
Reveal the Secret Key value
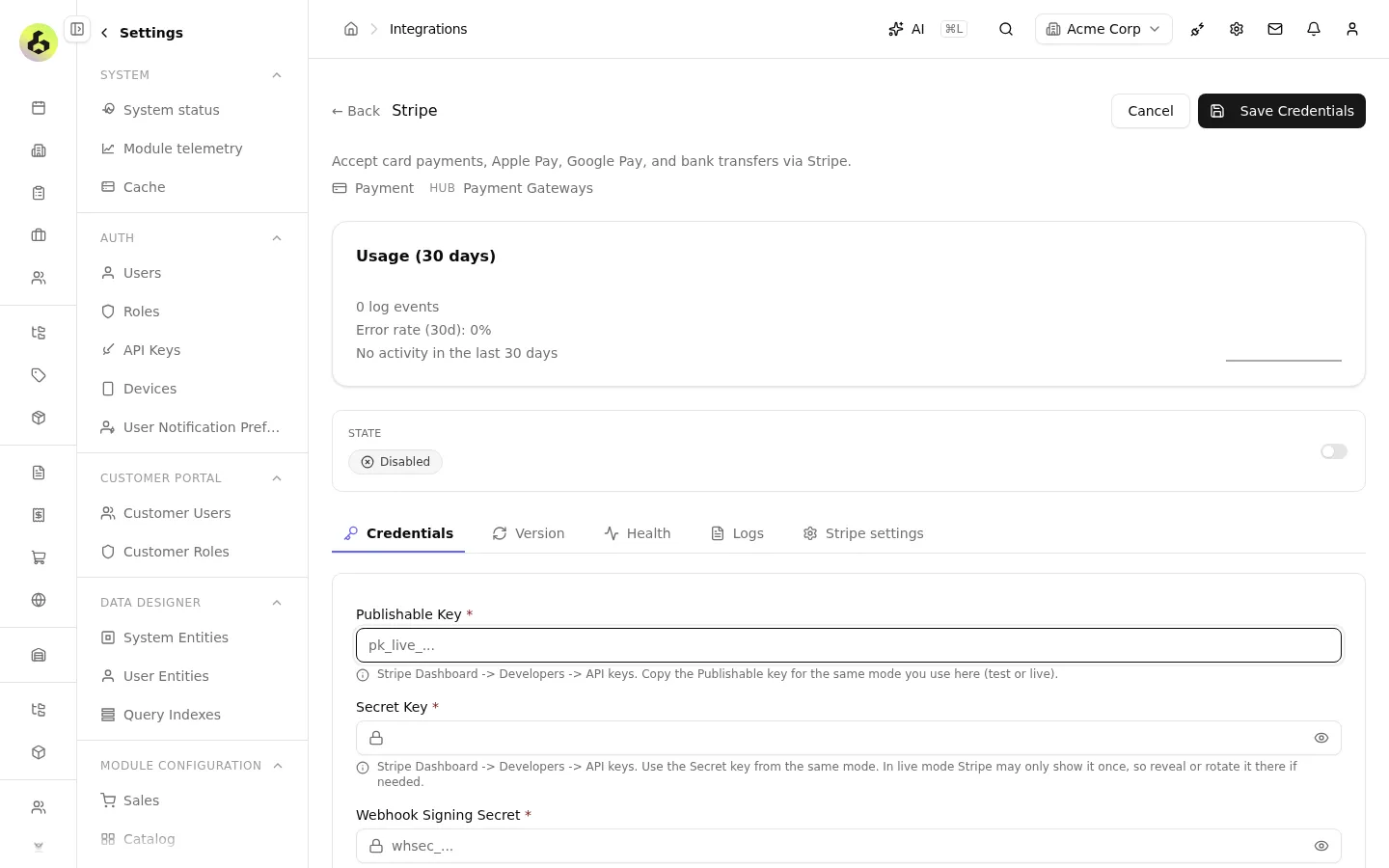point(1321,738)
